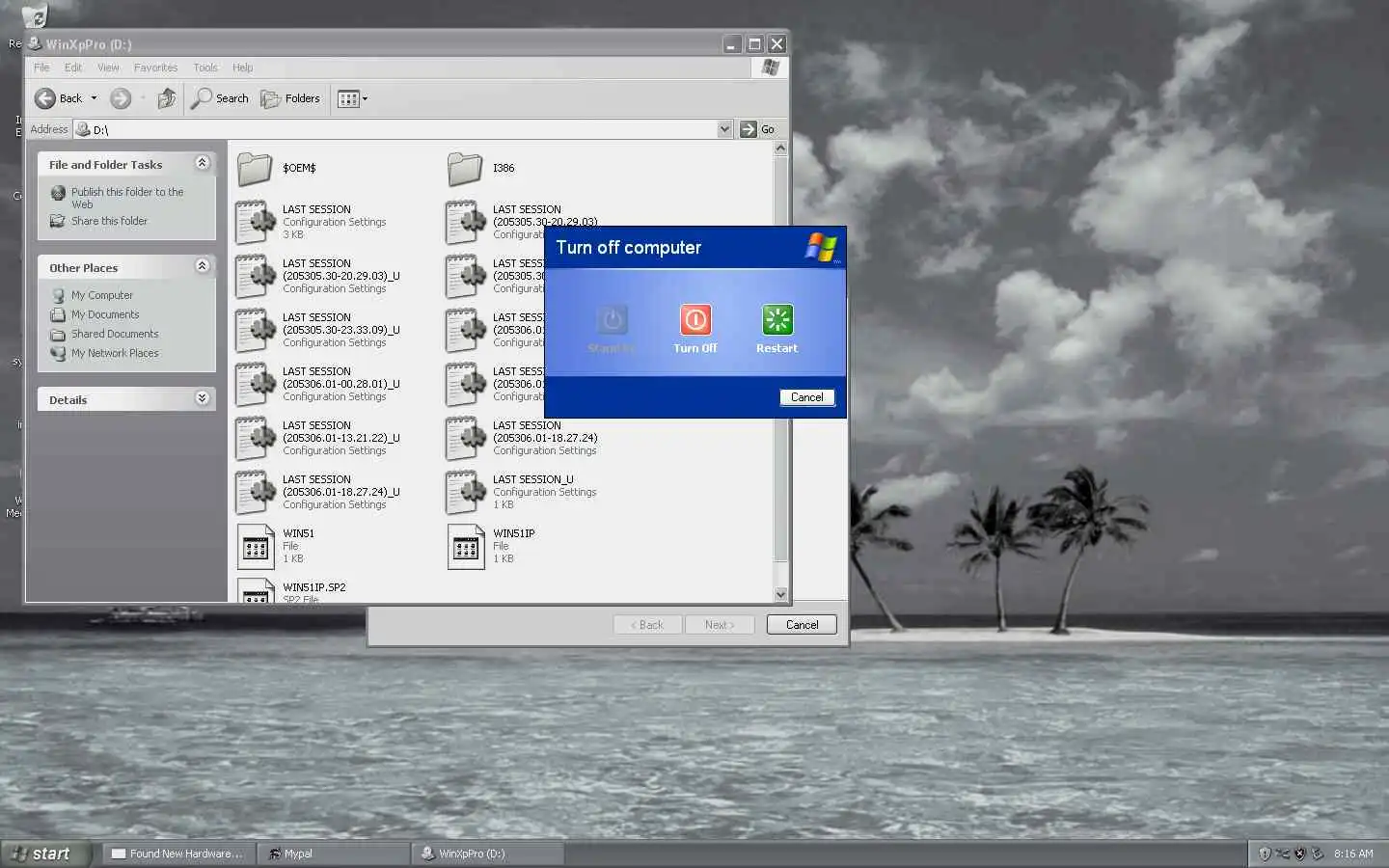Viewport: 1389px width, 868px height.
Task: Open the Back button history arrow
Action: pos(94,98)
